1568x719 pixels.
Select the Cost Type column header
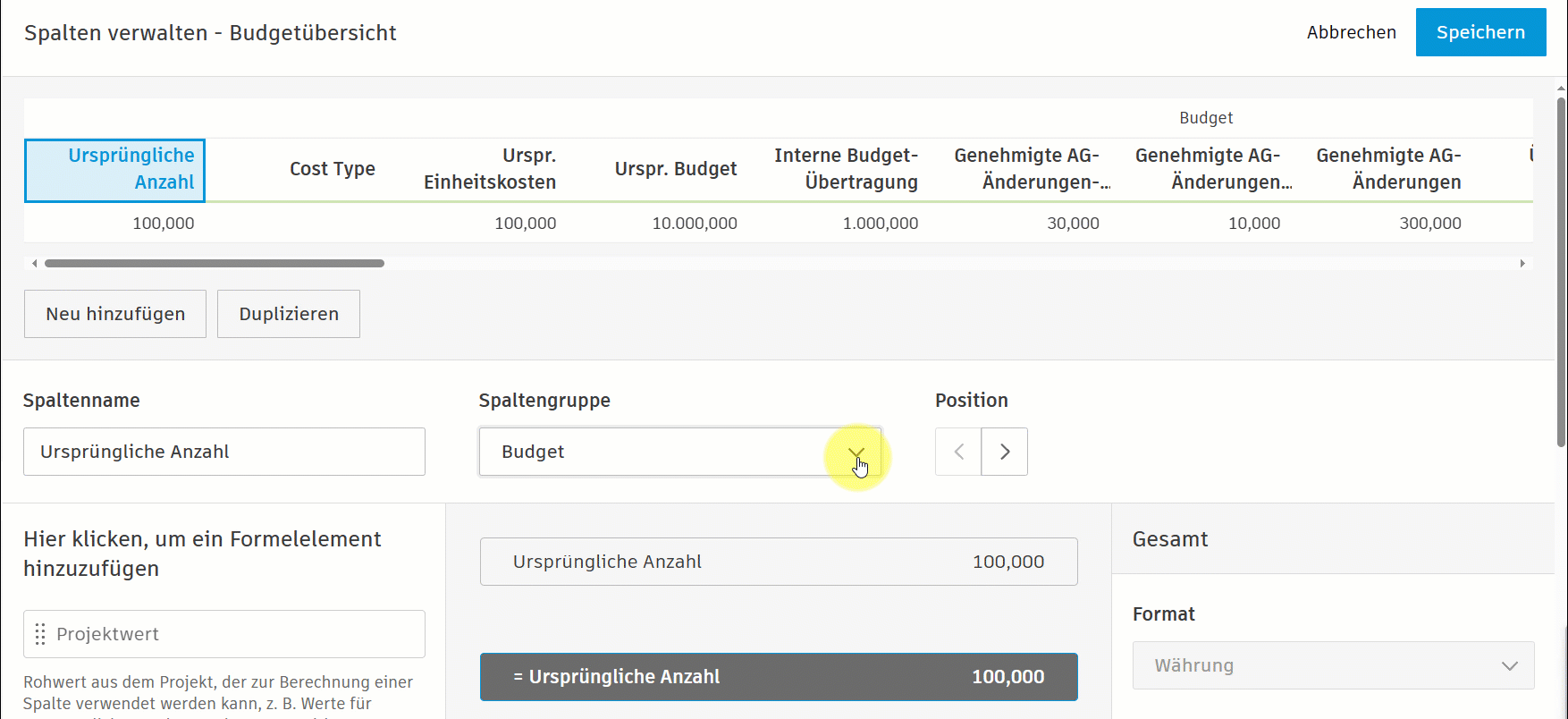pyautogui.click(x=332, y=169)
